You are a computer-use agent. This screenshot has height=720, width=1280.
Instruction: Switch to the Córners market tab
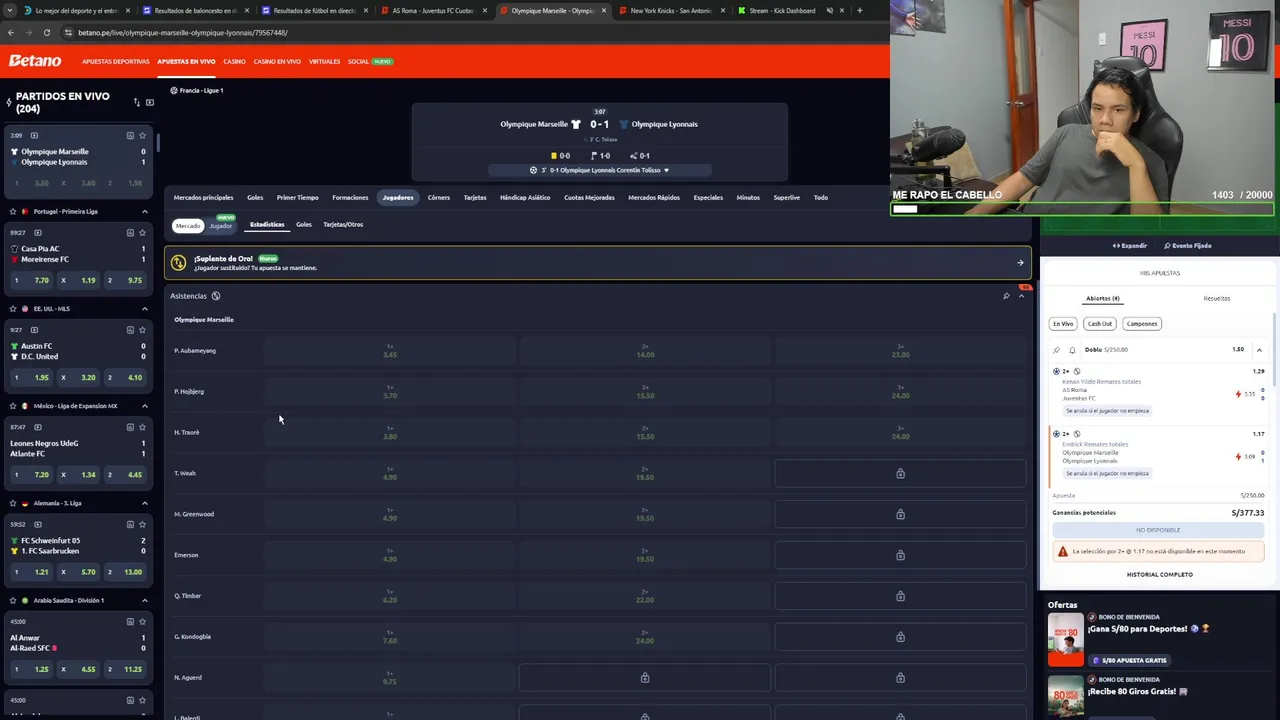point(439,198)
